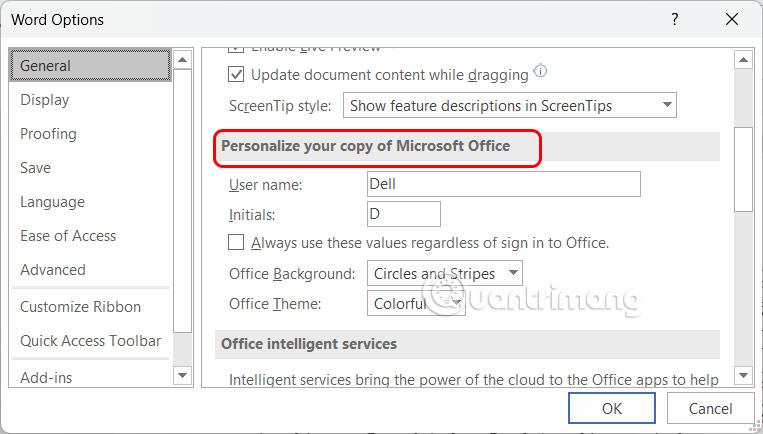Close the Word Options dialog
This screenshot has width=763, height=434.
[x=731, y=19]
